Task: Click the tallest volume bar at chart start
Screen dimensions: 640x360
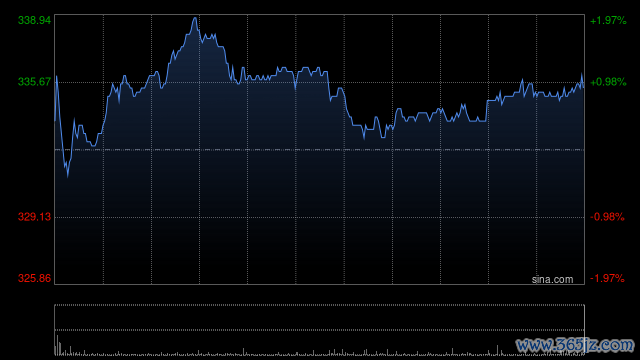Action: point(57,345)
